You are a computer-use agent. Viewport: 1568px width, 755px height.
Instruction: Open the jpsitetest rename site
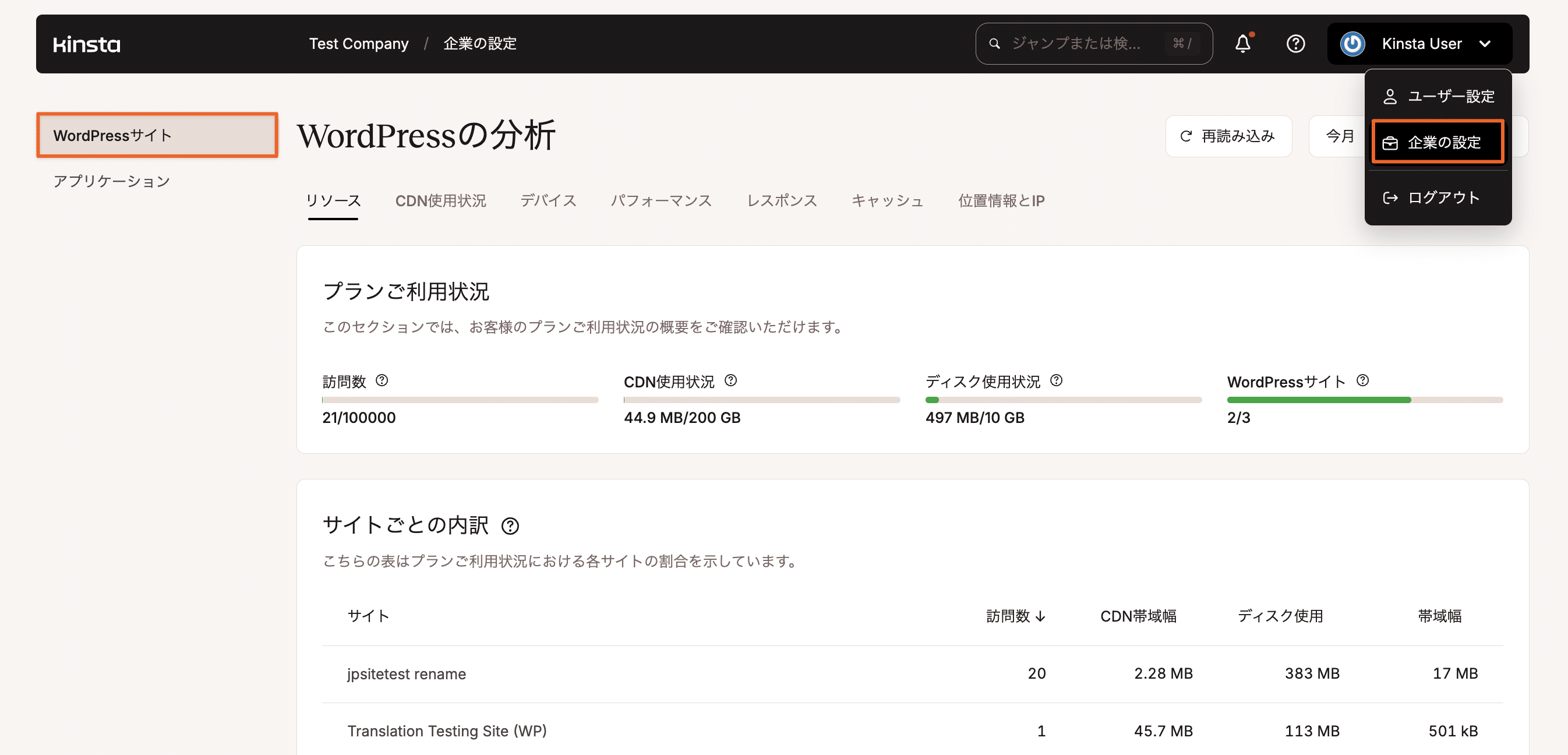407,673
